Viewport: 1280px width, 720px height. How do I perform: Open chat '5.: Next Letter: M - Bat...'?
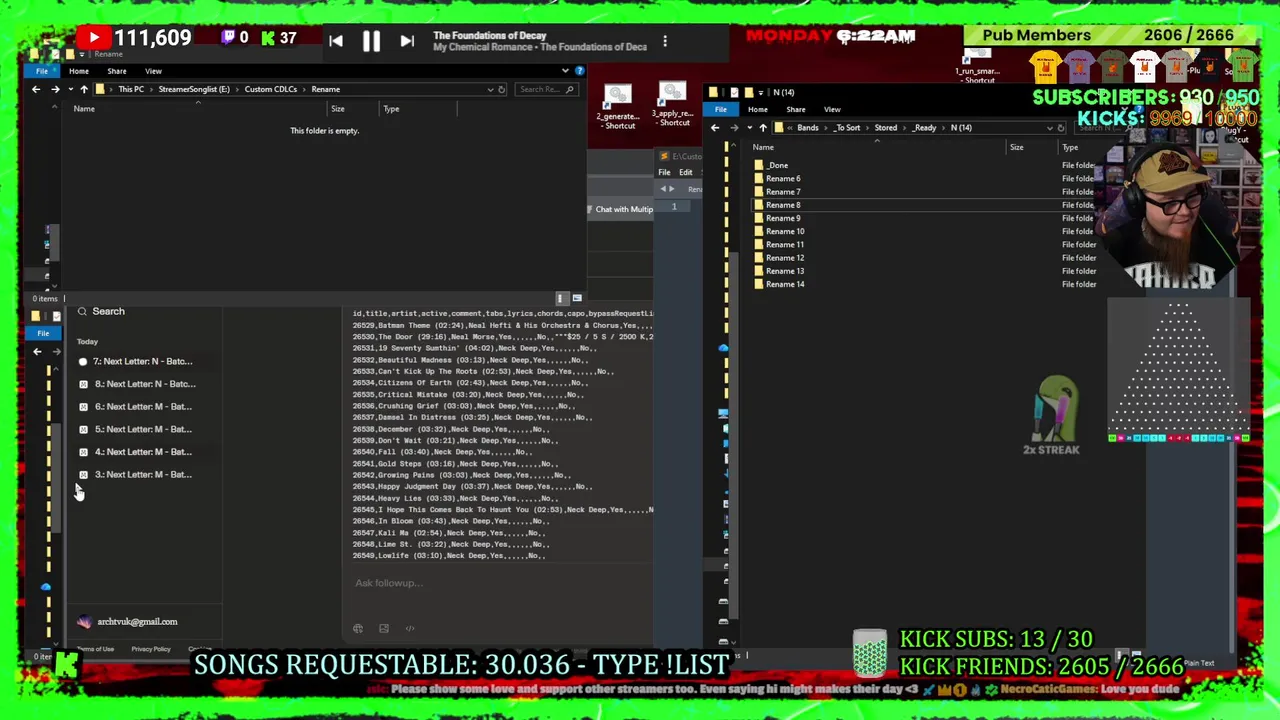point(143,429)
